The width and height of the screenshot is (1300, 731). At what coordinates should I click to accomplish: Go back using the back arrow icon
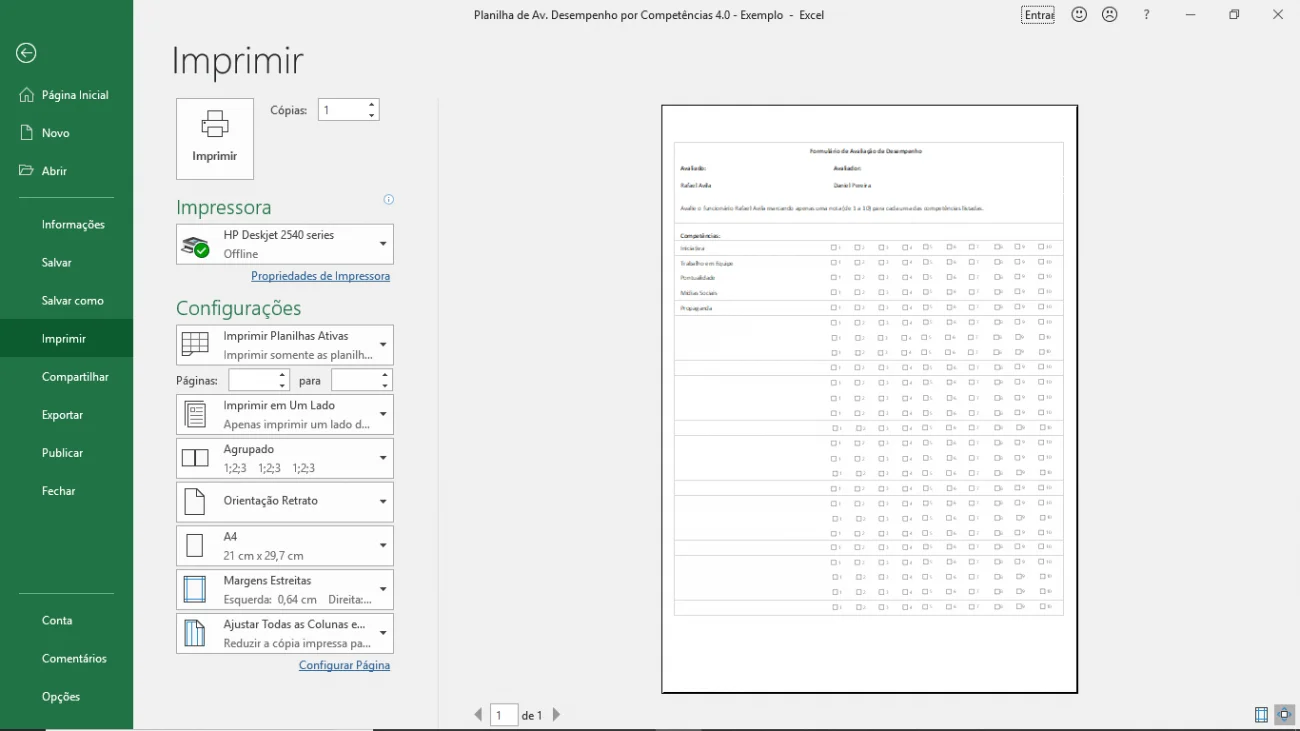(26, 53)
